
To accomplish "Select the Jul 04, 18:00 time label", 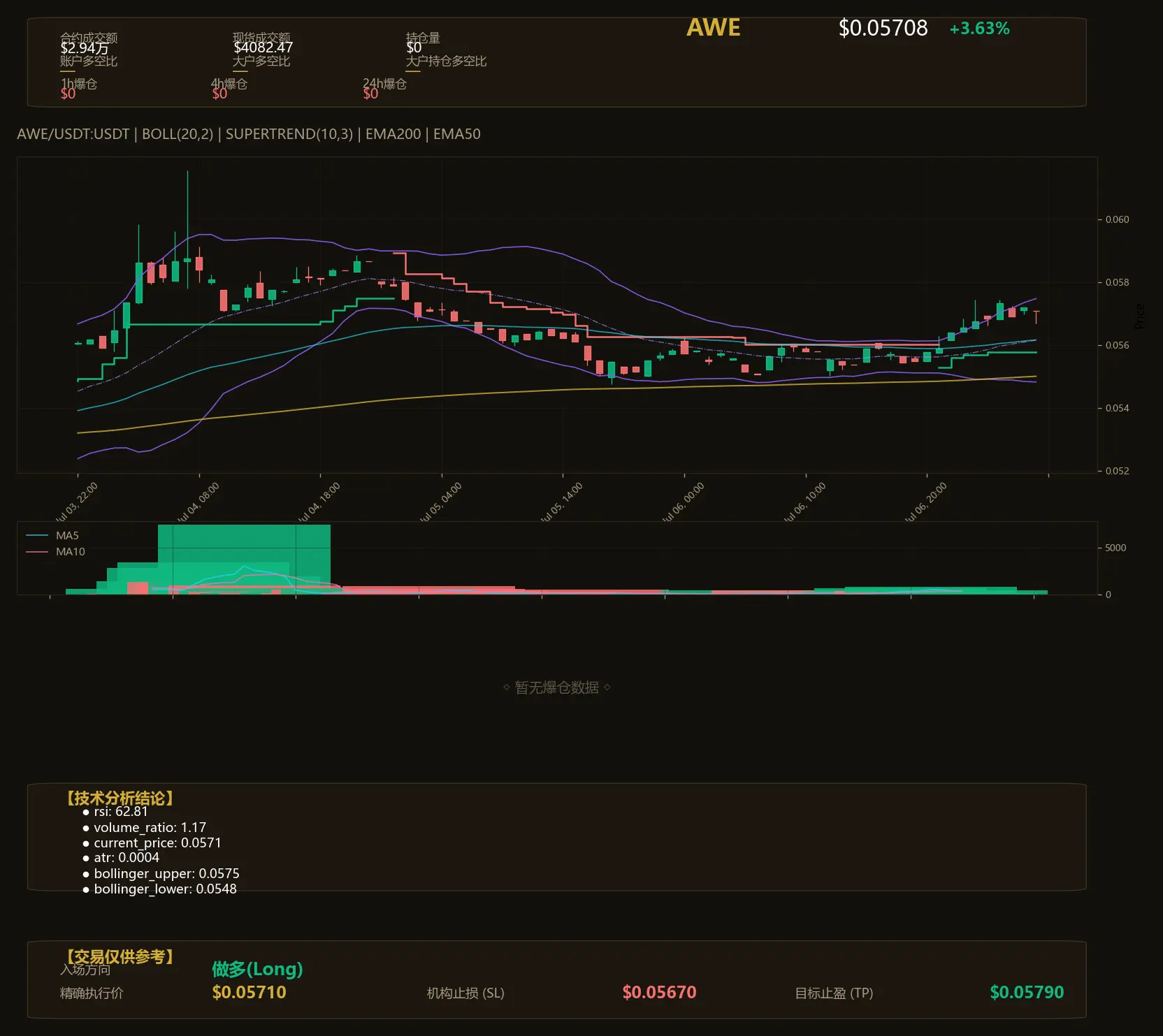I will (319, 502).
